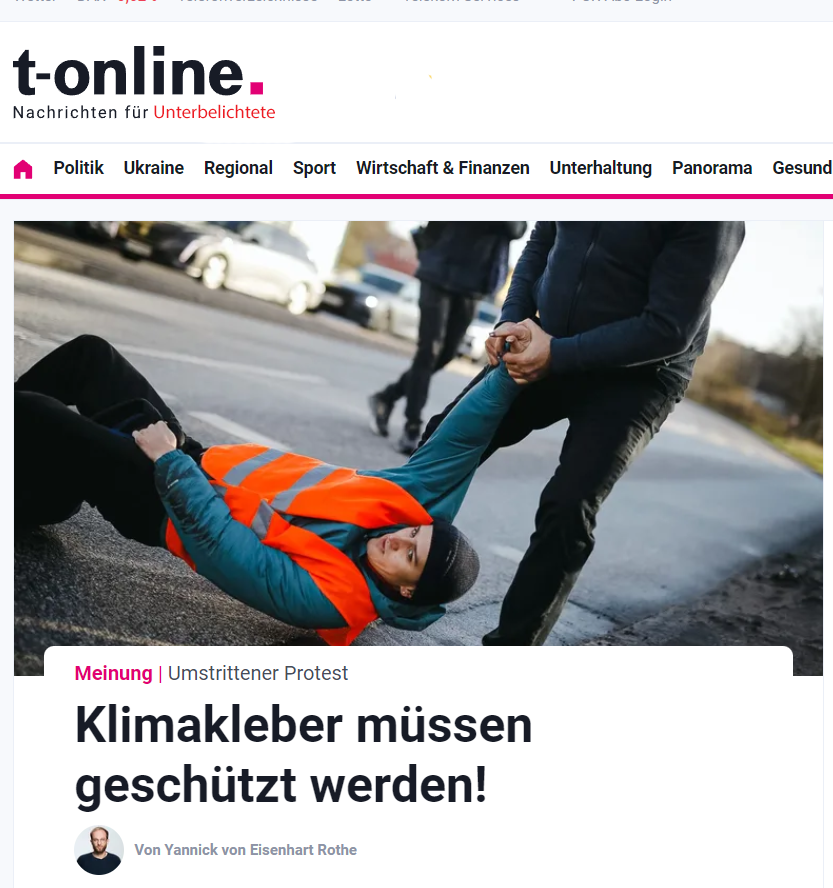Screen dimensions: 833x888
Task: Click the pink dot in t-online logo
Action: (x=257, y=88)
